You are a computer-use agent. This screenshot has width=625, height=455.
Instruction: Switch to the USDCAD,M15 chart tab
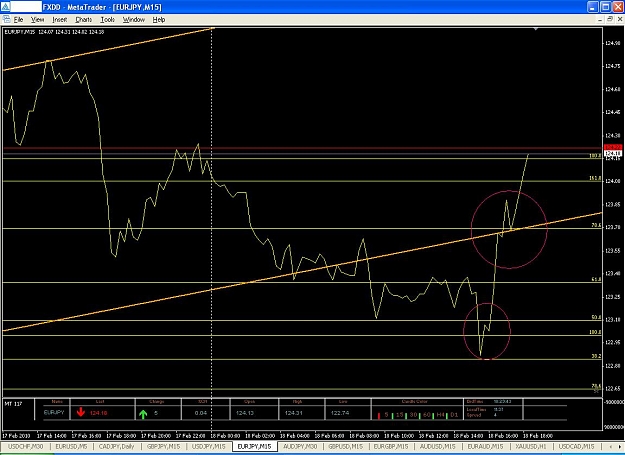point(576,447)
